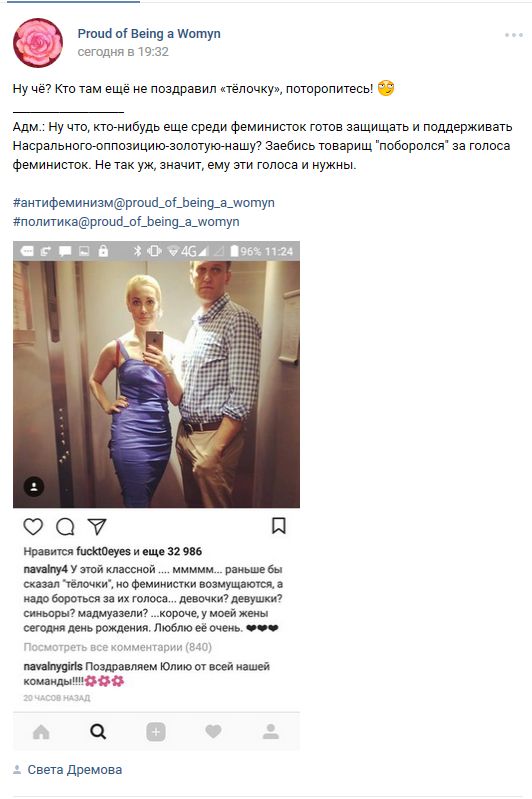Click the pink rose group avatar
This screenshot has height=799, width=532.
[38, 43]
